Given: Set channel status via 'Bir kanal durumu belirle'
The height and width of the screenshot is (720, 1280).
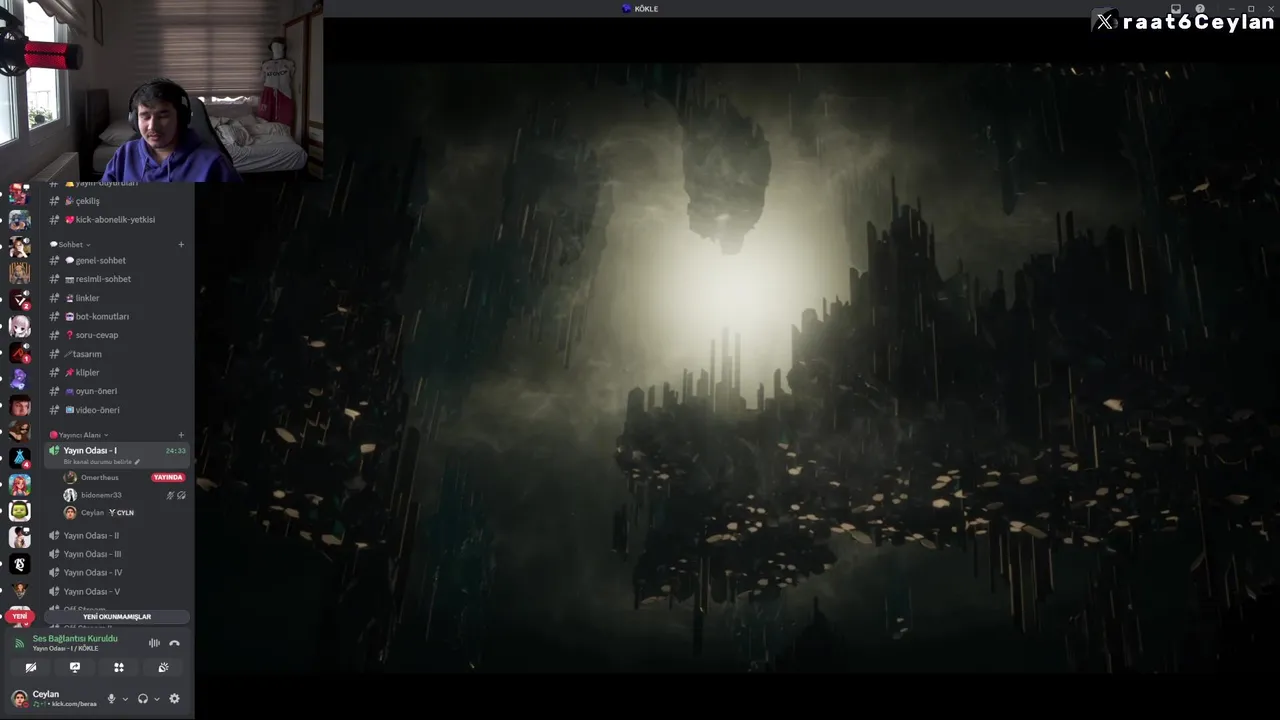Looking at the screenshot, I should coord(101,462).
